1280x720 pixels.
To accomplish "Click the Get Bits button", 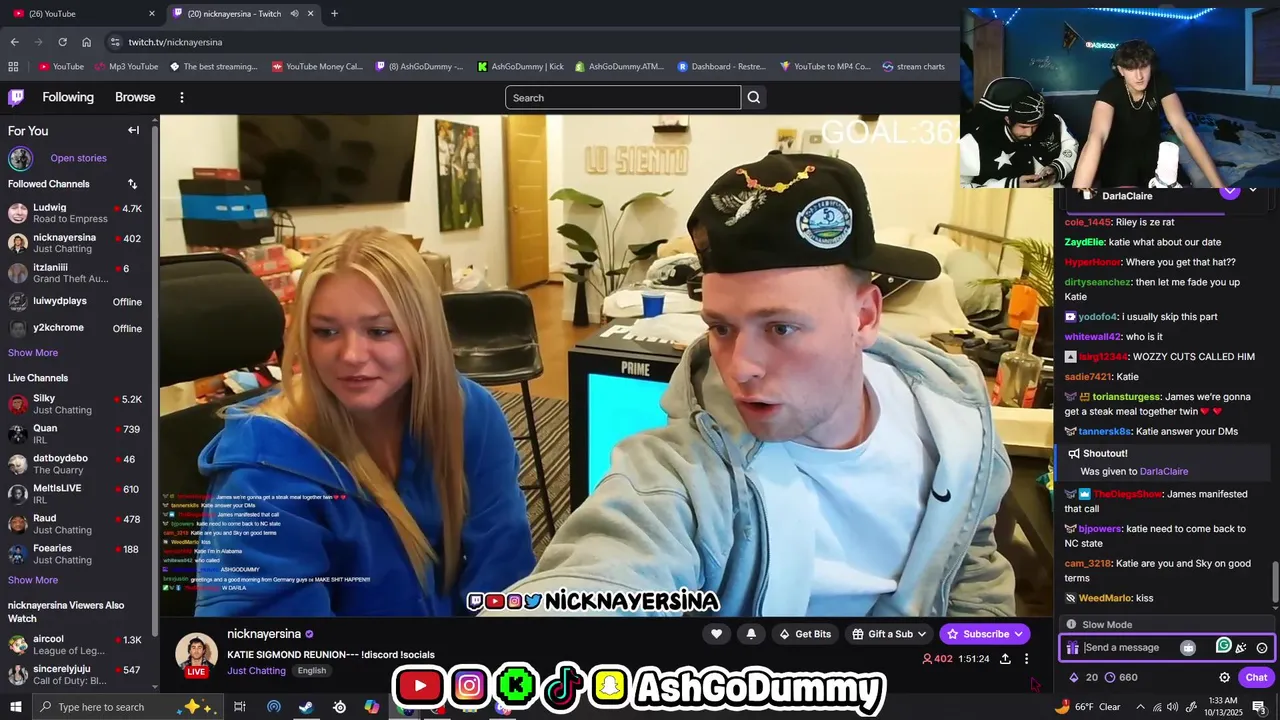I will (804, 634).
